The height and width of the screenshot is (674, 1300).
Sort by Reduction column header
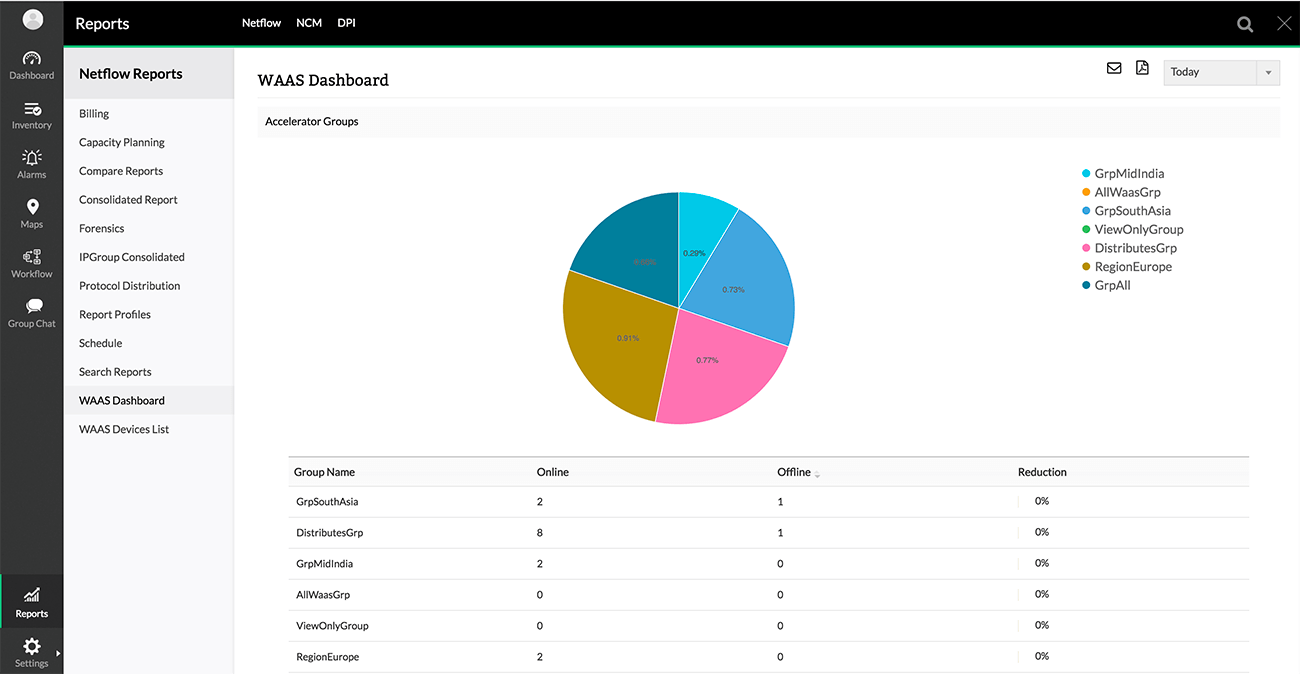pos(1042,472)
